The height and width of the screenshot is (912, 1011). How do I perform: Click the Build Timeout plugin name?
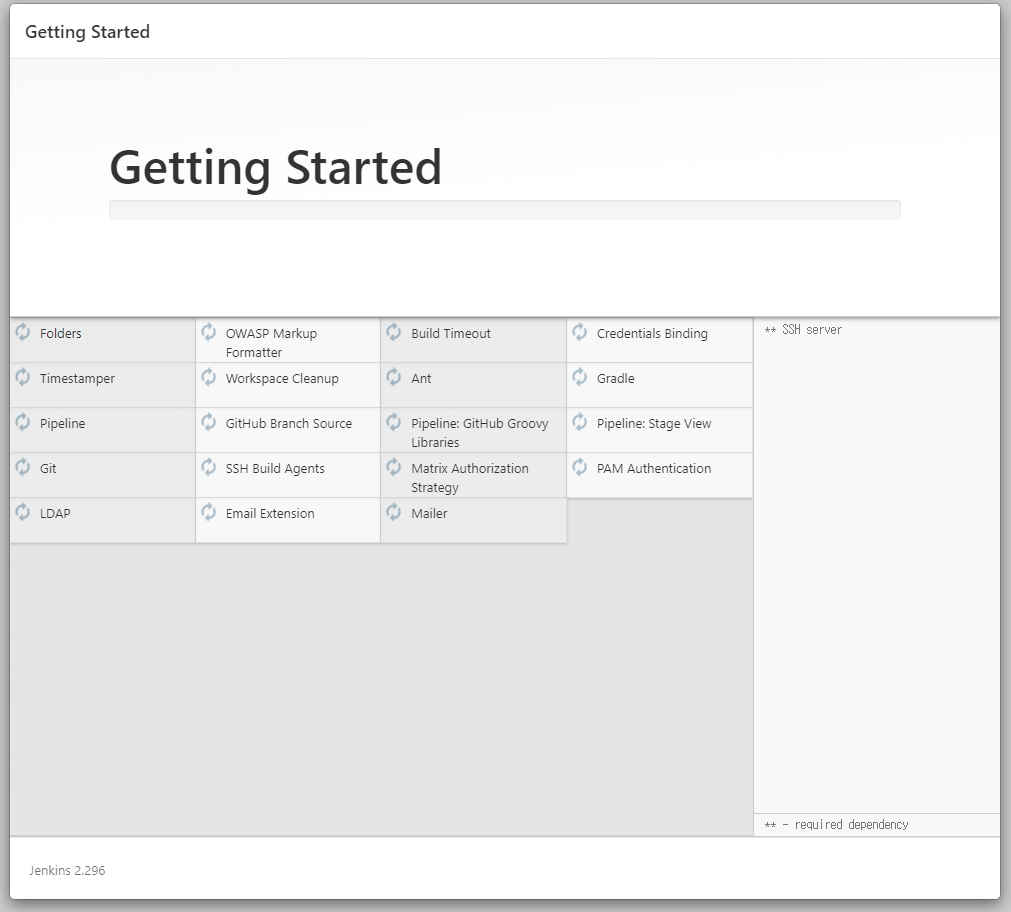click(451, 333)
